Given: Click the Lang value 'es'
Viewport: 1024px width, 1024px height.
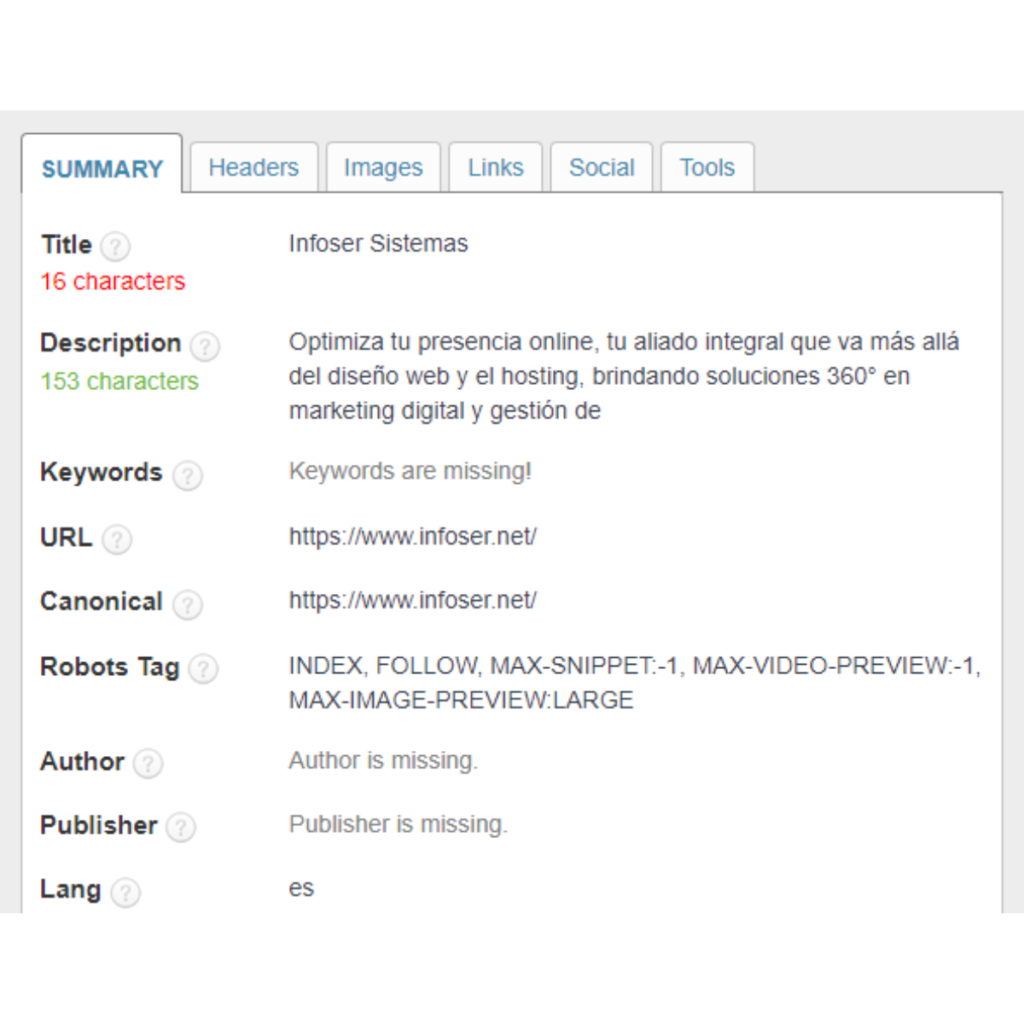Looking at the screenshot, I should click(301, 888).
